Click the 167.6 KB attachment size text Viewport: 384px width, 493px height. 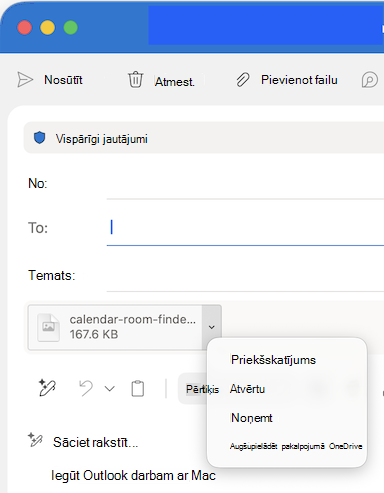click(94, 334)
